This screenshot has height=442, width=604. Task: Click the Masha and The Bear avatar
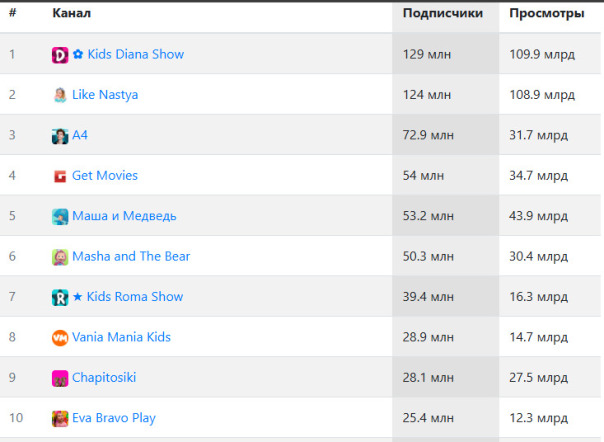(60, 257)
